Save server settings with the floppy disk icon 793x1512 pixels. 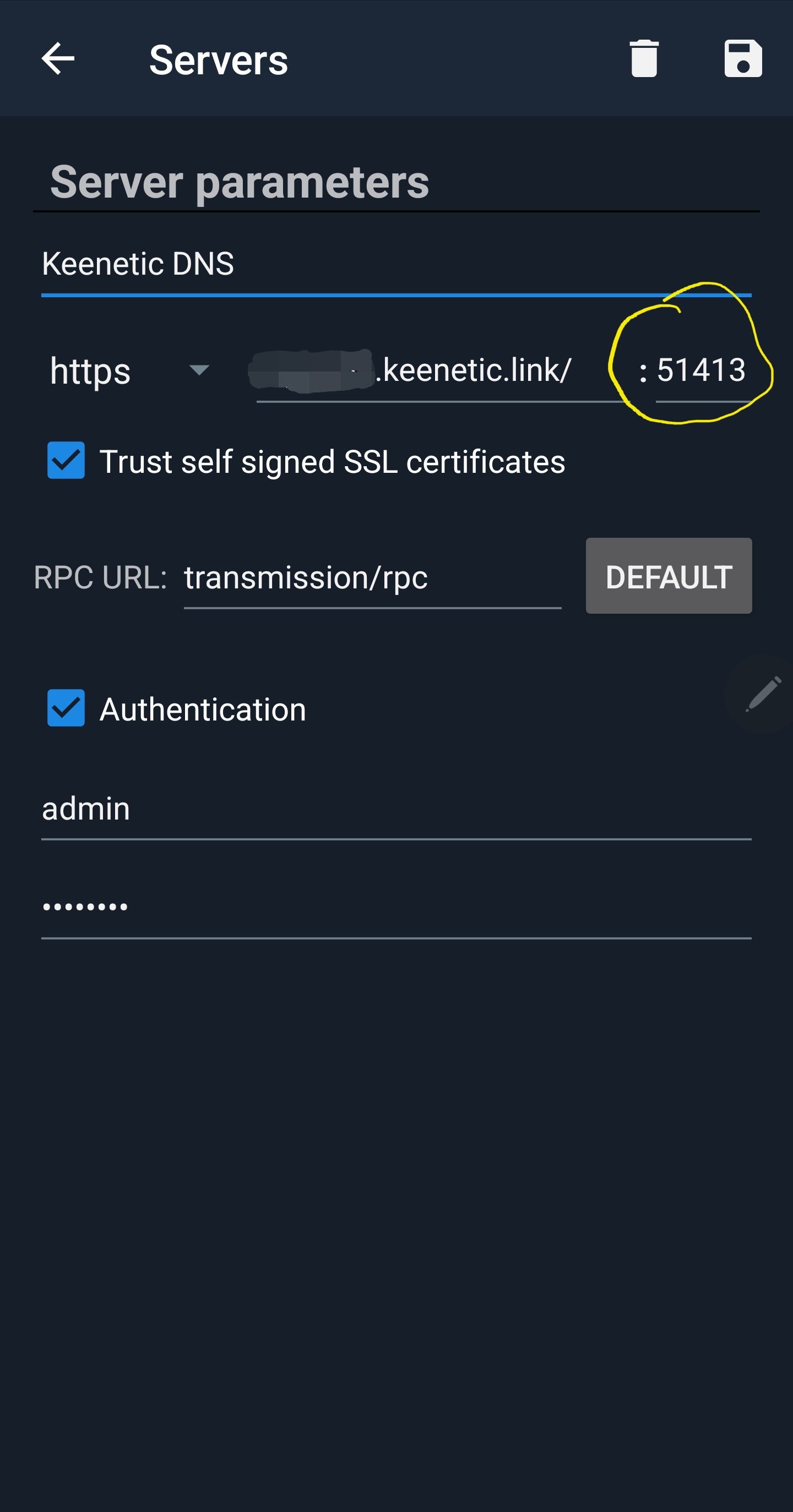(x=743, y=59)
